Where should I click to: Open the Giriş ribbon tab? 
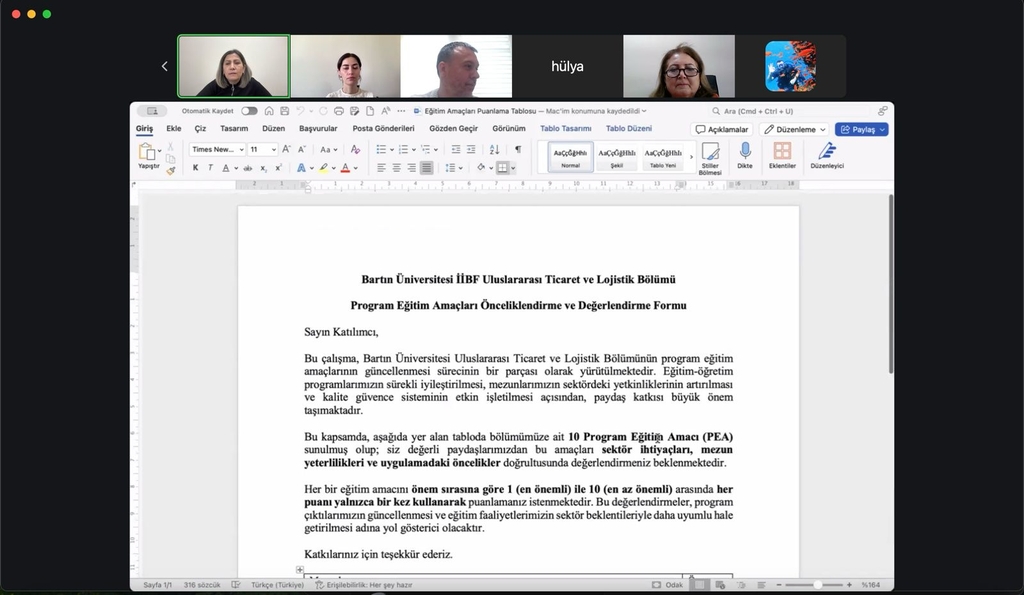coord(144,129)
